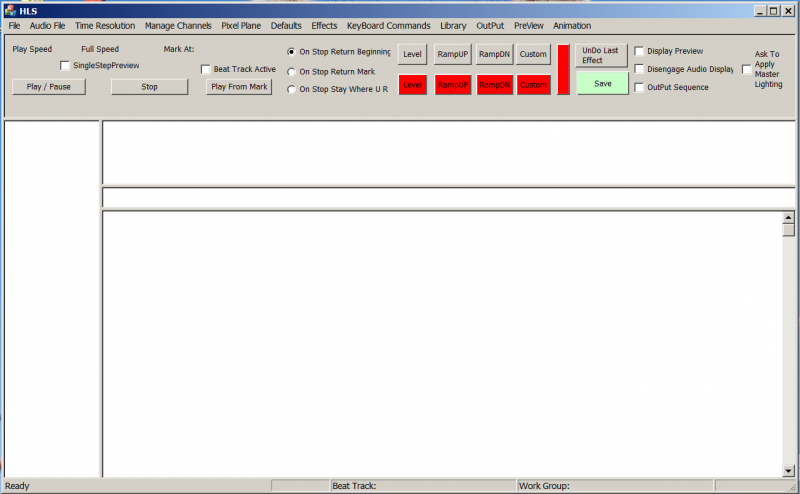This screenshot has width=800, height=494.
Task: Check the Display Preview option
Action: pyautogui.click(x=639, y=51)
